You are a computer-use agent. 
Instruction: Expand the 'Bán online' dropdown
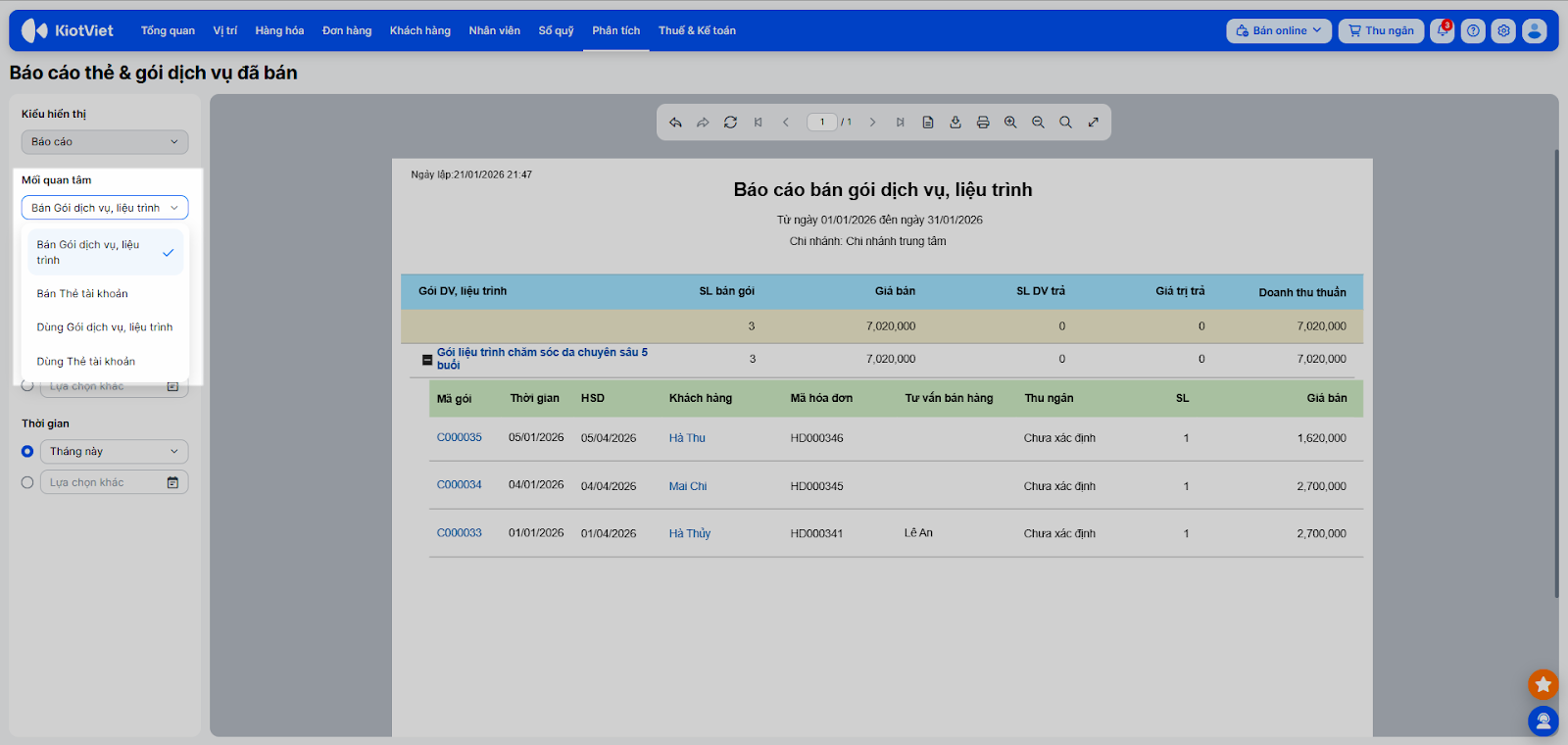[x=1278, y=31]
